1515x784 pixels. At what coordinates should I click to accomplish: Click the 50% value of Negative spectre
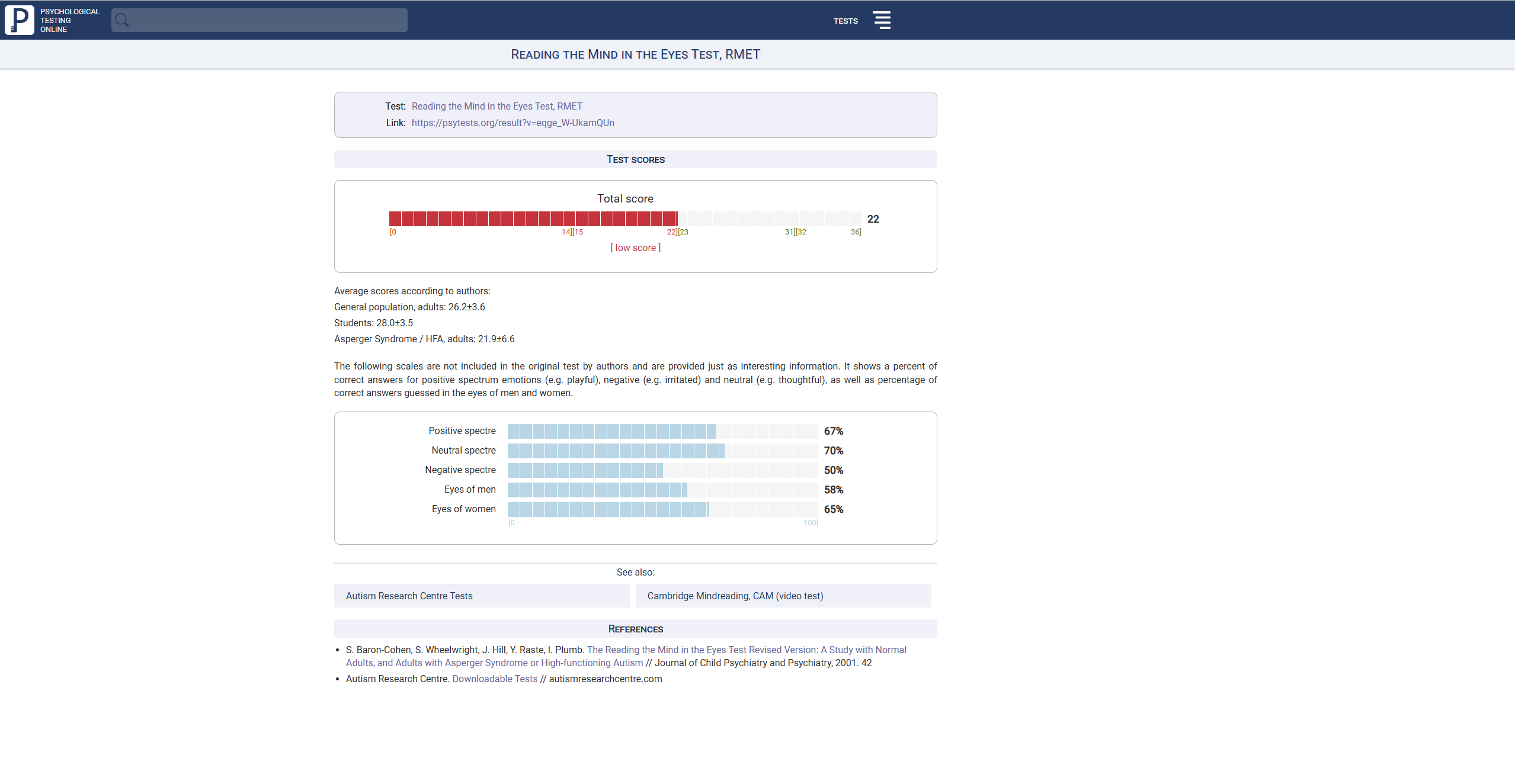pos(834,470)
